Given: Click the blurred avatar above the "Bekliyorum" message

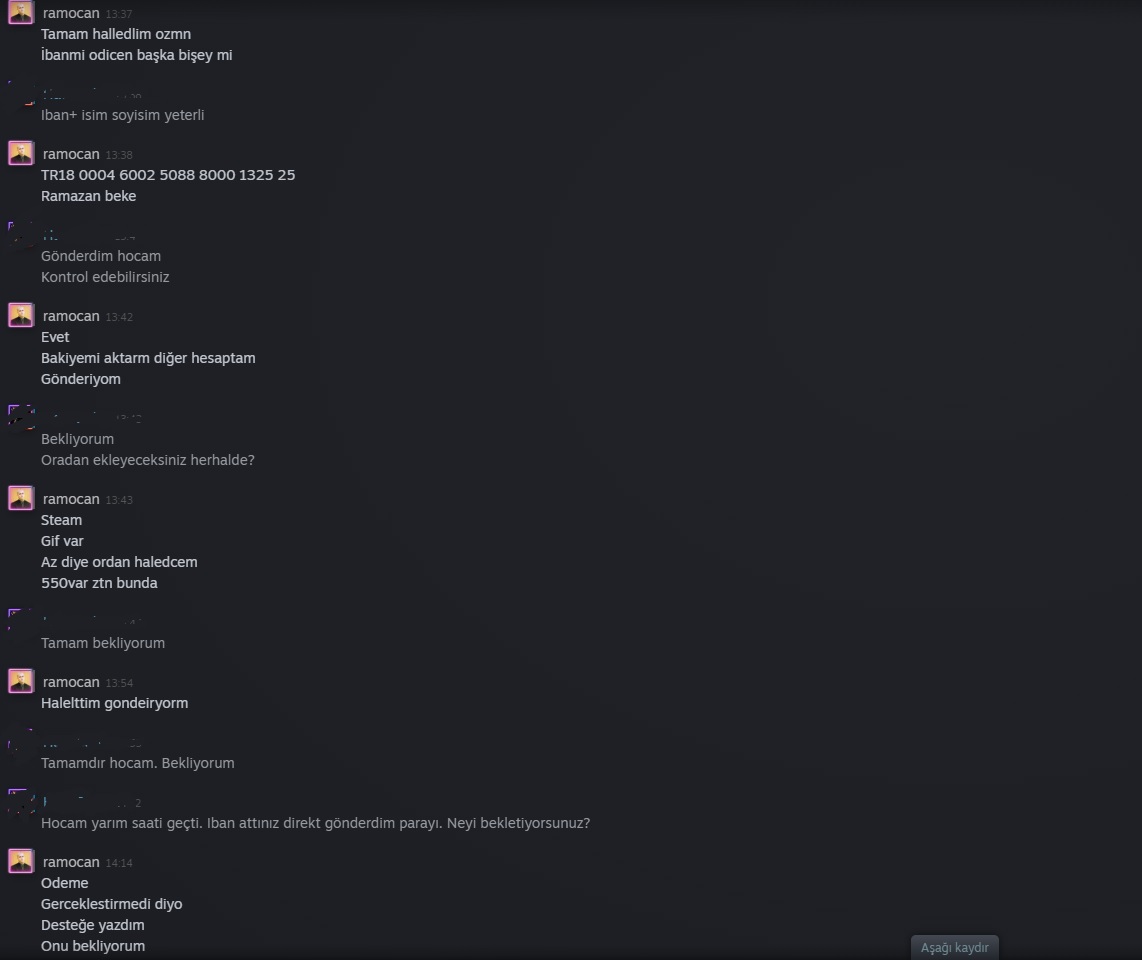Looking at the screenshot, I should (21, 417).
